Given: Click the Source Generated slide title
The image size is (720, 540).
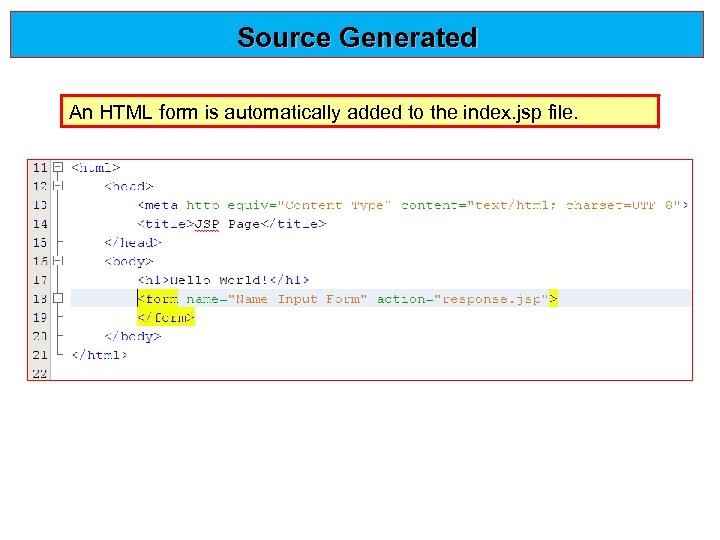Looking at the screenshot, I should click(x=357, y=37).
